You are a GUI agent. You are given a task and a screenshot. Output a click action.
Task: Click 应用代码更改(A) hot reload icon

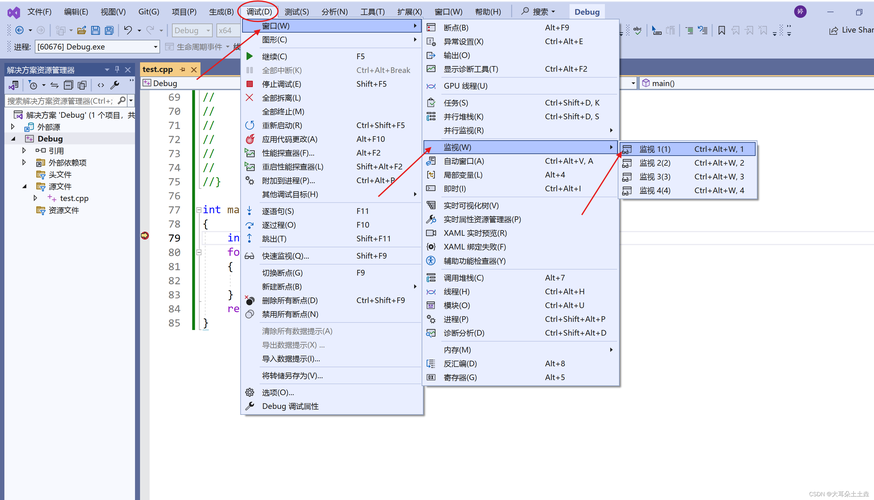250,139
